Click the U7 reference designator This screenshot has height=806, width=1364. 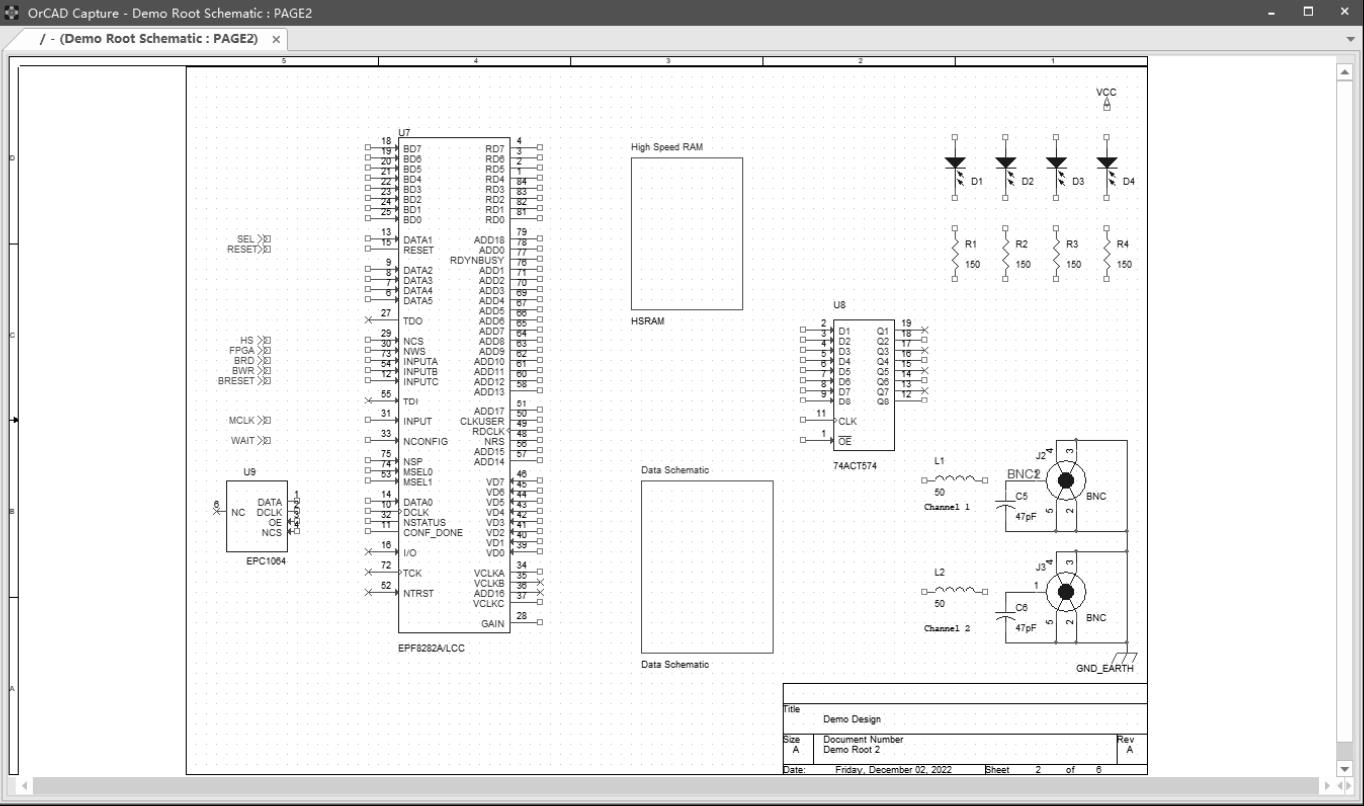(404, 133)
